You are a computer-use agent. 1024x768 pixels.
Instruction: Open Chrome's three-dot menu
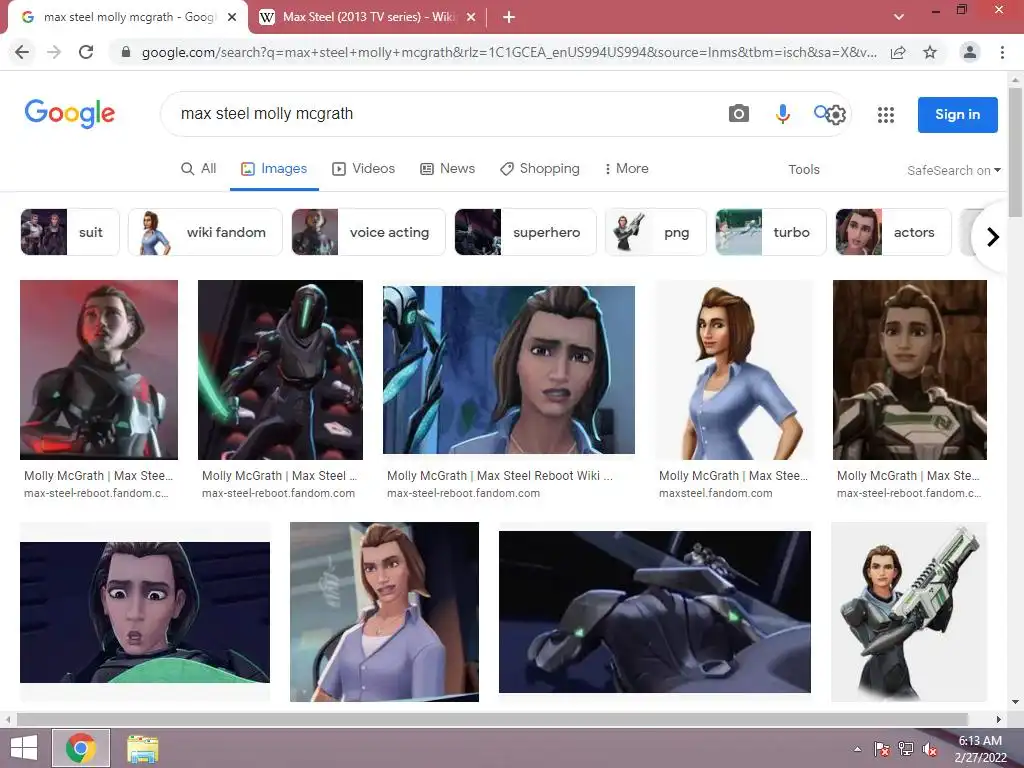point(1002,52)
